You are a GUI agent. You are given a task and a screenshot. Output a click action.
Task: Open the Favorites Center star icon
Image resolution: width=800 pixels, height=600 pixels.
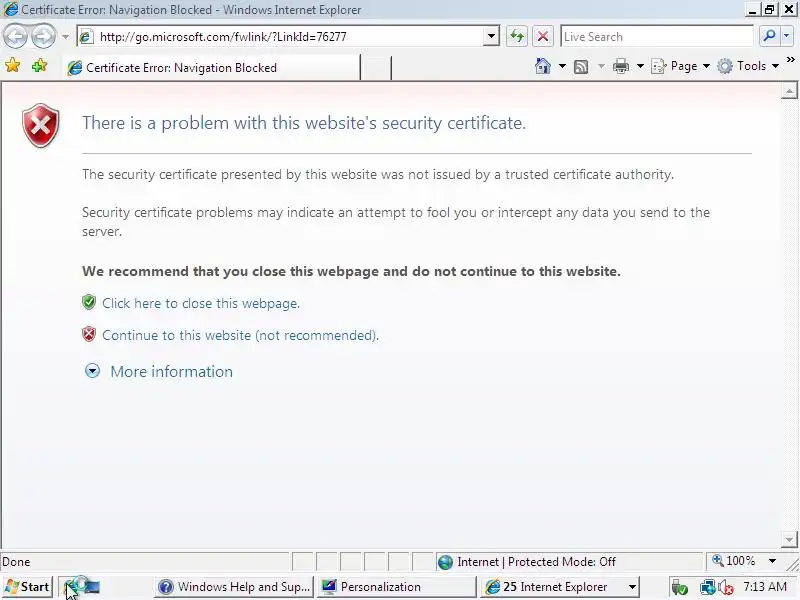(13, 66)
